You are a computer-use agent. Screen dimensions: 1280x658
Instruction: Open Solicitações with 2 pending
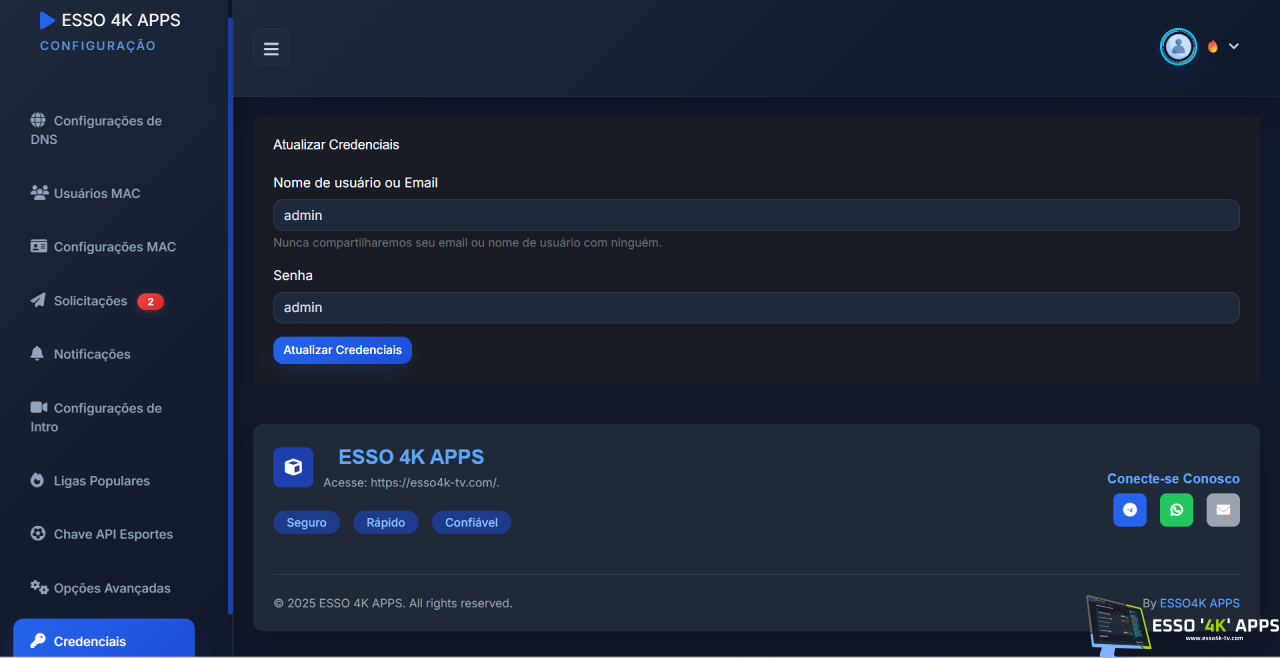(91, 301)
